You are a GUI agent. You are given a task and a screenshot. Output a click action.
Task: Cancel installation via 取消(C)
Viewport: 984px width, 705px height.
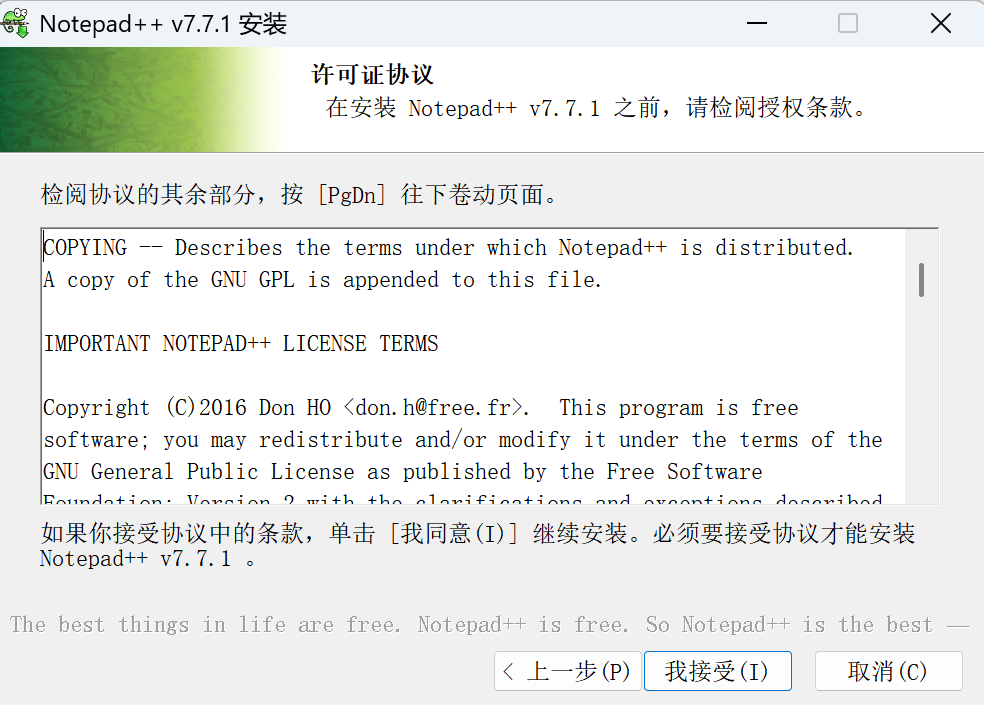tap(888, 671)
